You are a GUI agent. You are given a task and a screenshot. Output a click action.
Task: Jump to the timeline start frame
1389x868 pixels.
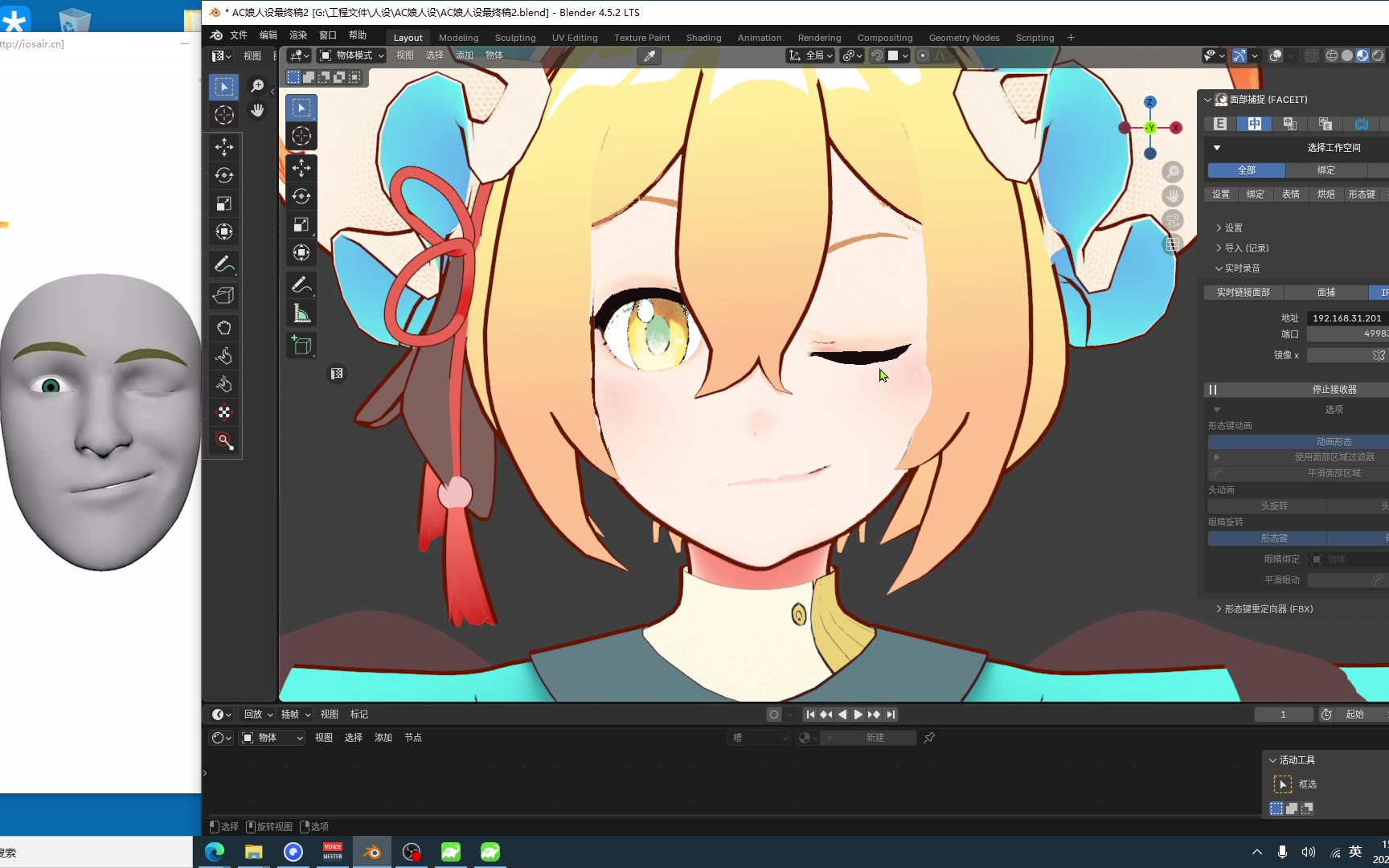[x=810, y=714]
